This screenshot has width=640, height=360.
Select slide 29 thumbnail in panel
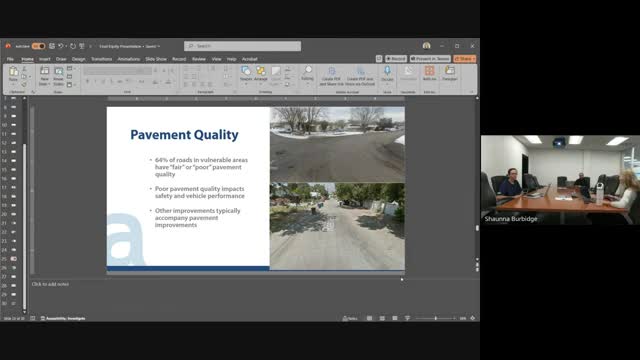click(x=13, y=294)
